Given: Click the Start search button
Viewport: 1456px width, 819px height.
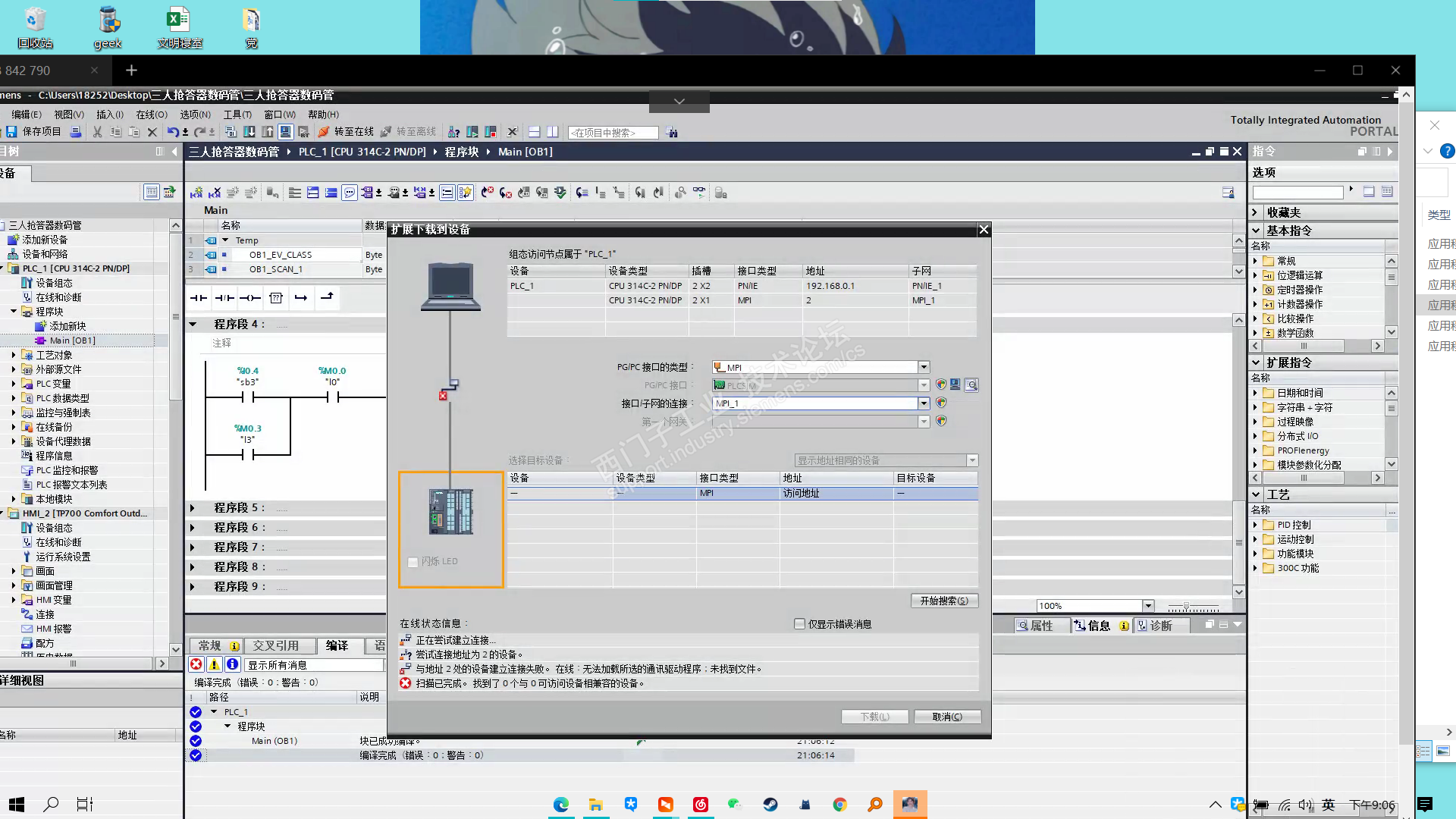Looking at the screenshot, I should (x=944, y=601).
